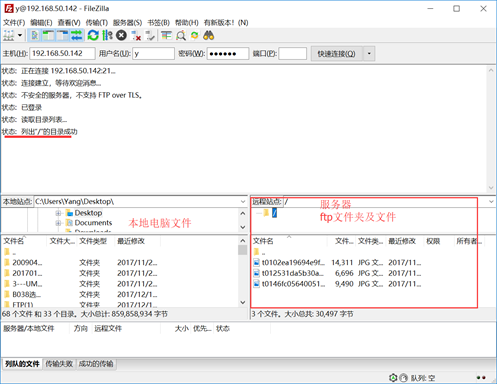The width and height of the screenshot is (497, 384).
Task: Select root folder in remote tree
Action: click(274, 213)
